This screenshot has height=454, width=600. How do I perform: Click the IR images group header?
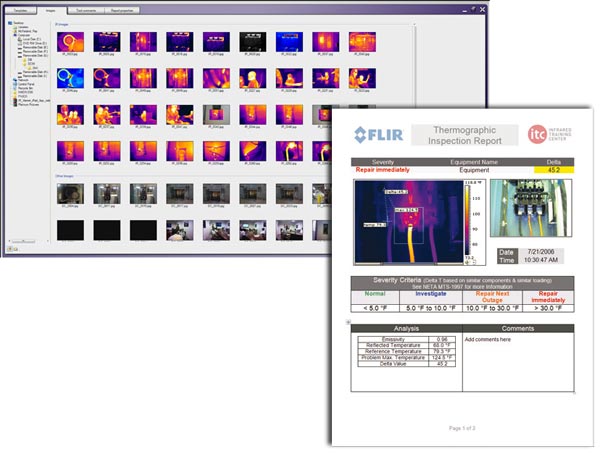click(62, 24)
